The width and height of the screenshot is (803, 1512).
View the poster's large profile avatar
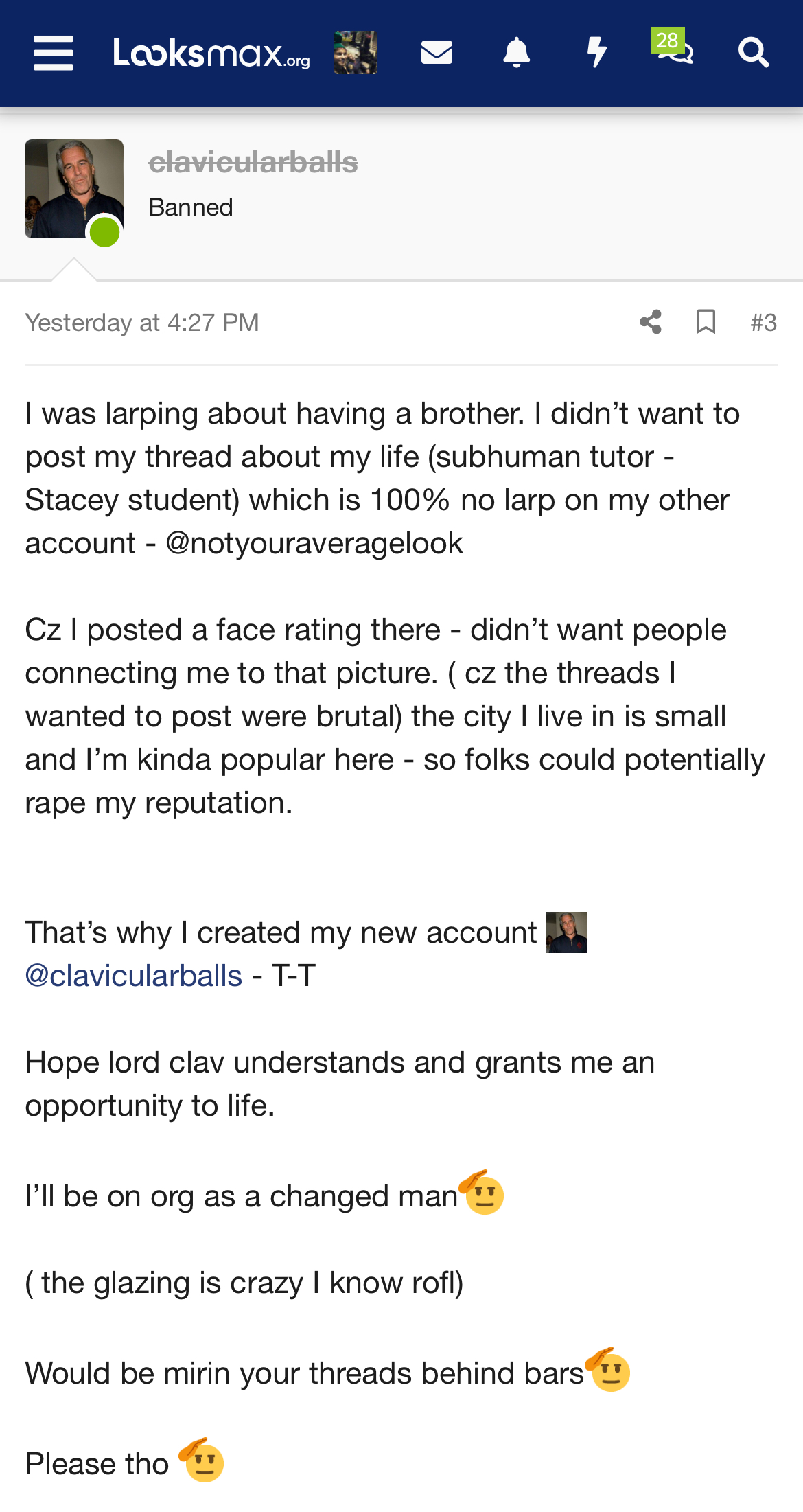pos(74,189)
